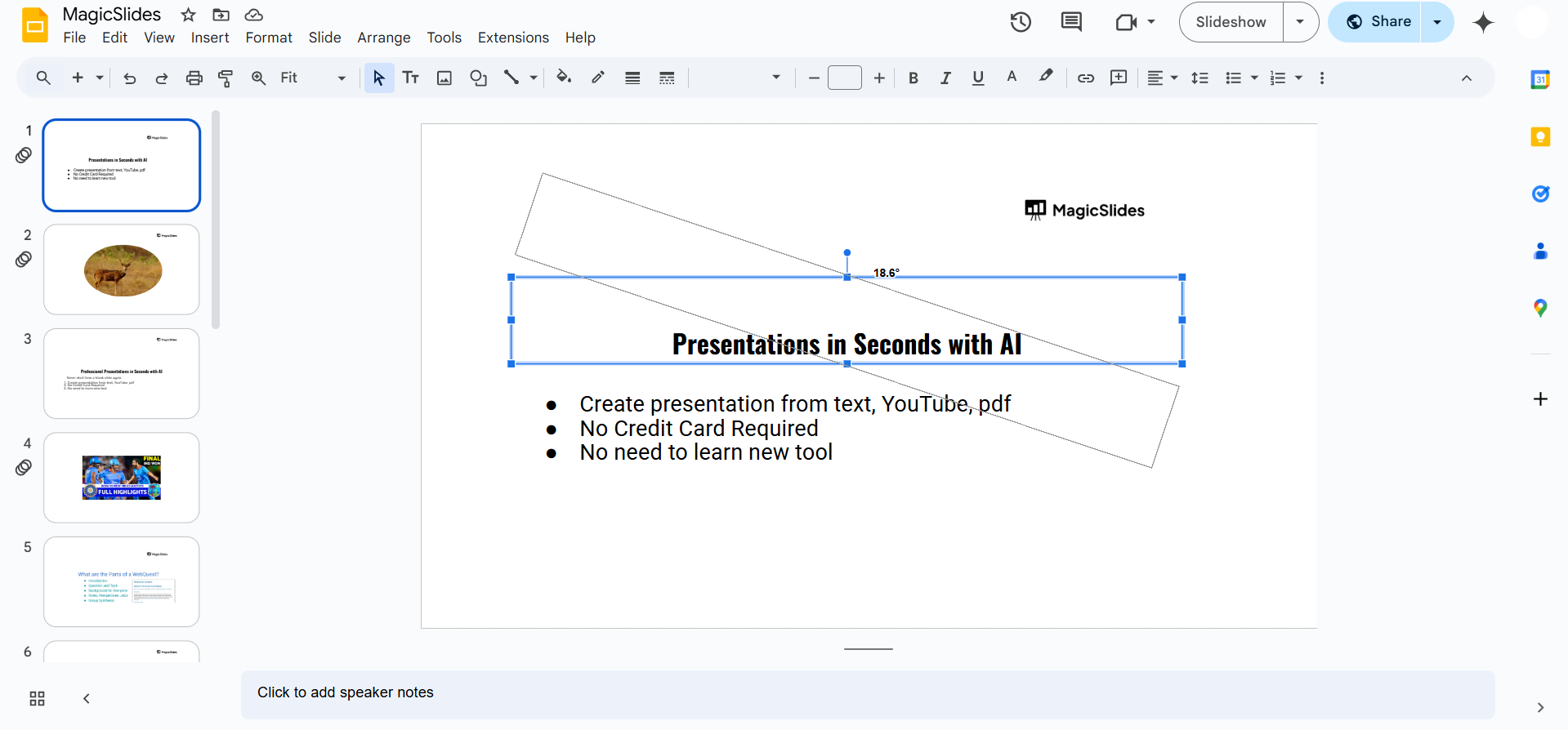Toggle bold formatting

pos(914,78)
